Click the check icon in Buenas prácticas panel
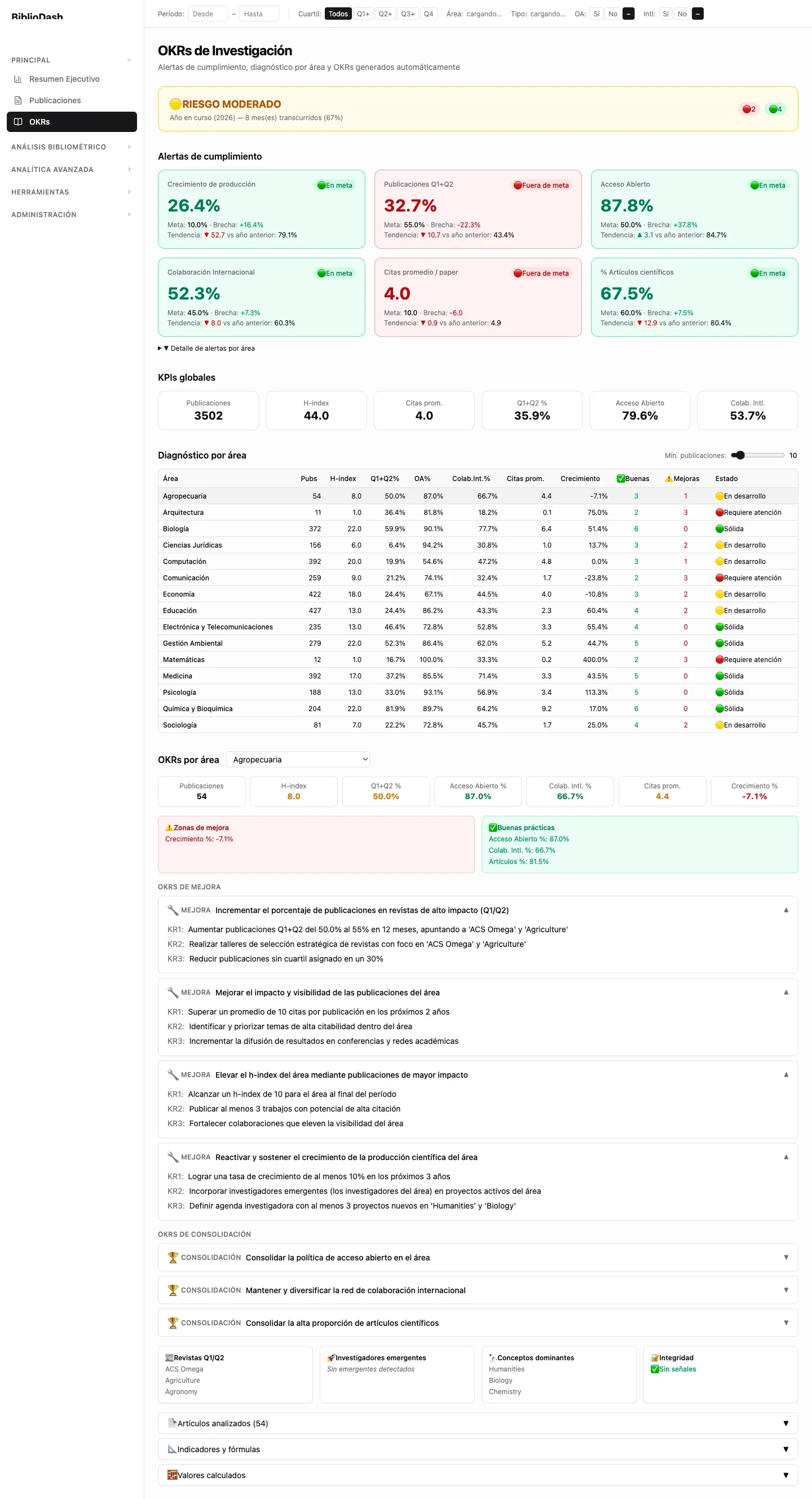Screen dimensions: 812x1499 coord(493,827)
